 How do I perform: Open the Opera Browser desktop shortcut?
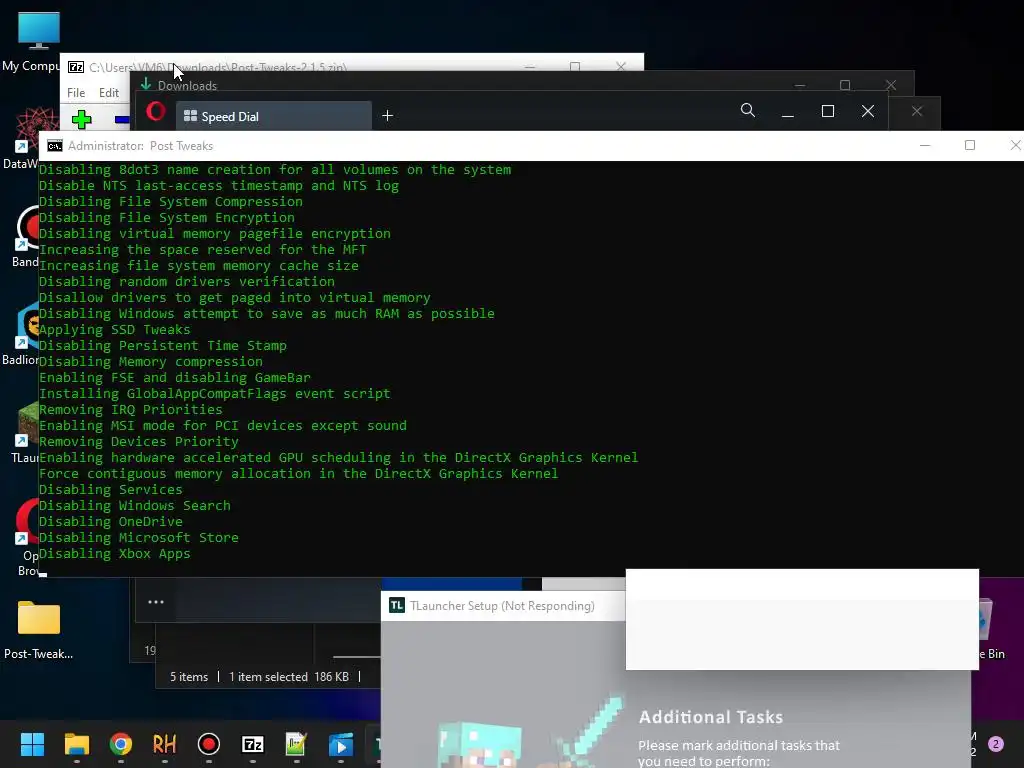[x=27, y=537]
